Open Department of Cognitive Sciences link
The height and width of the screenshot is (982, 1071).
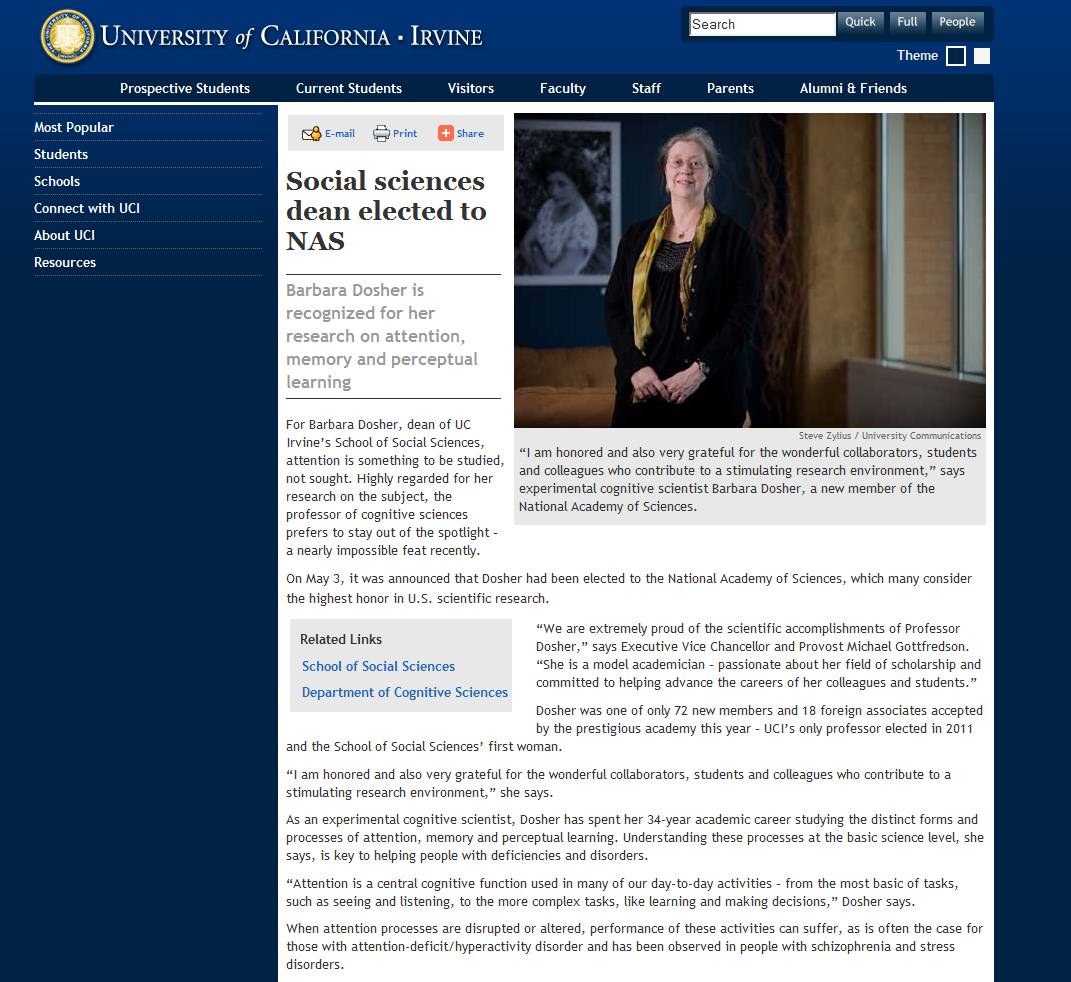(x=405, y=692)
